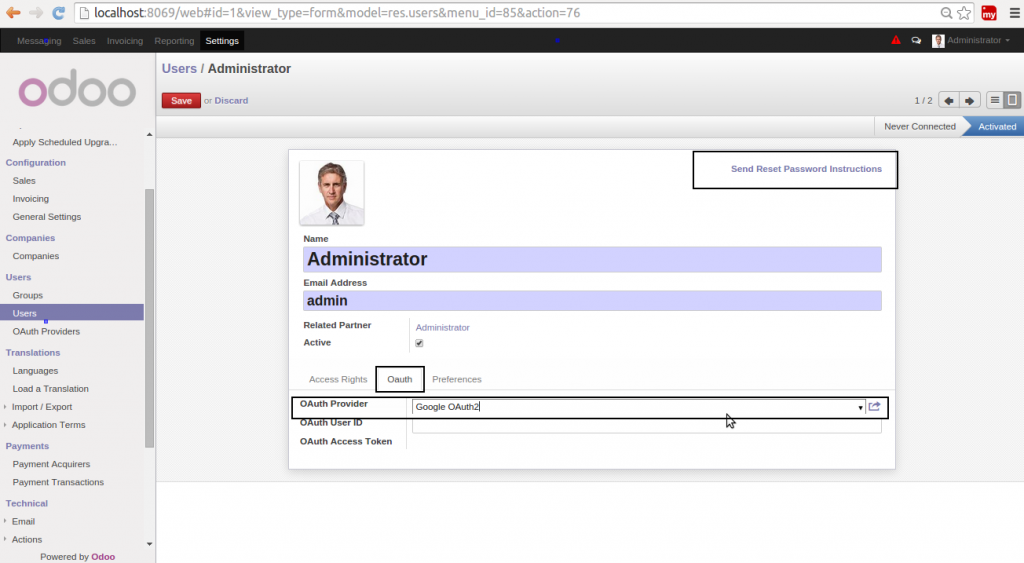
Task: Click the Odoo link in Powered by
Action: [103, 557]
